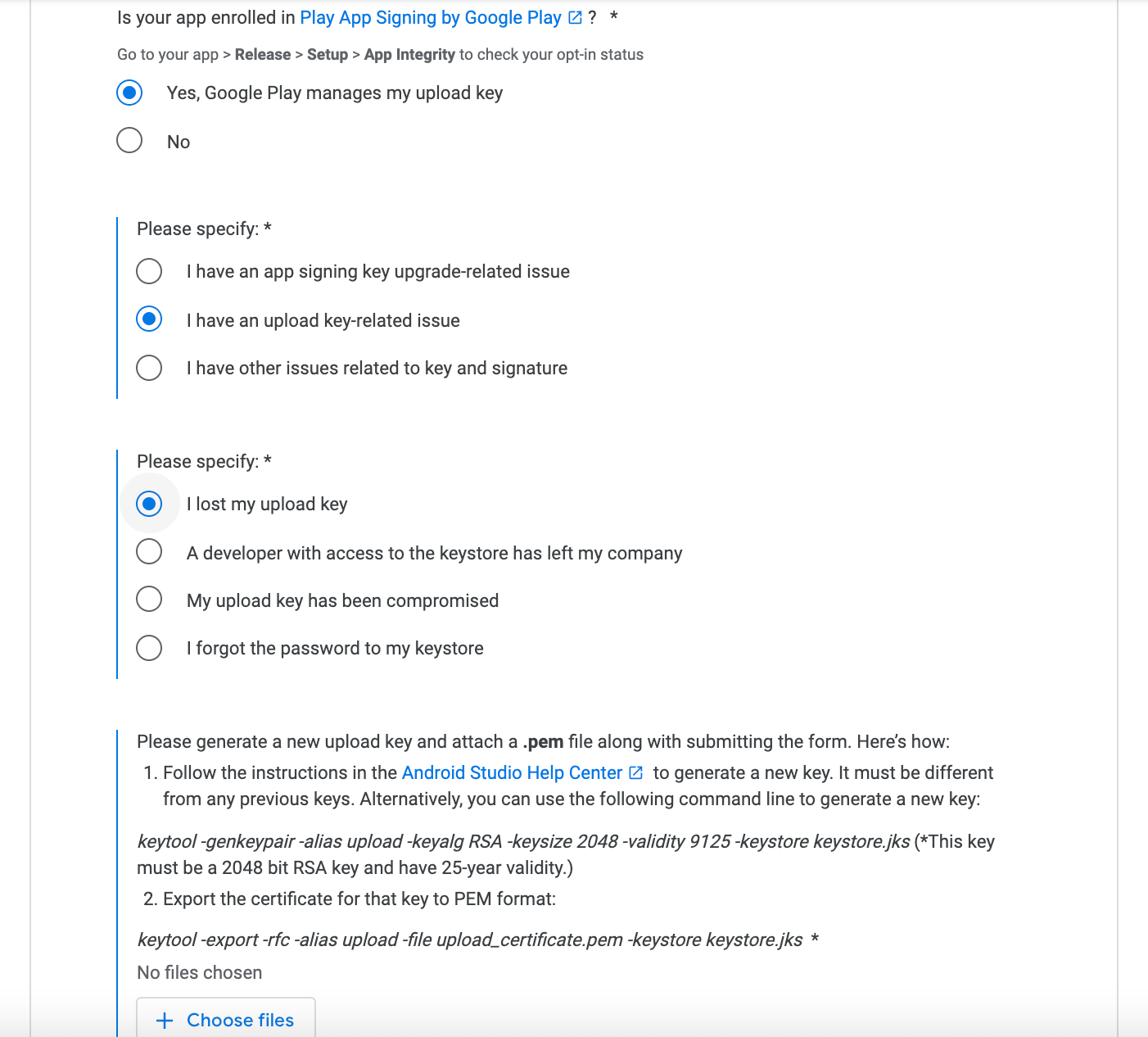Choose "A developer with access to the keystore has left my company"
This screenshot has height=1037, width=1148.
click(x=149, y=551)
